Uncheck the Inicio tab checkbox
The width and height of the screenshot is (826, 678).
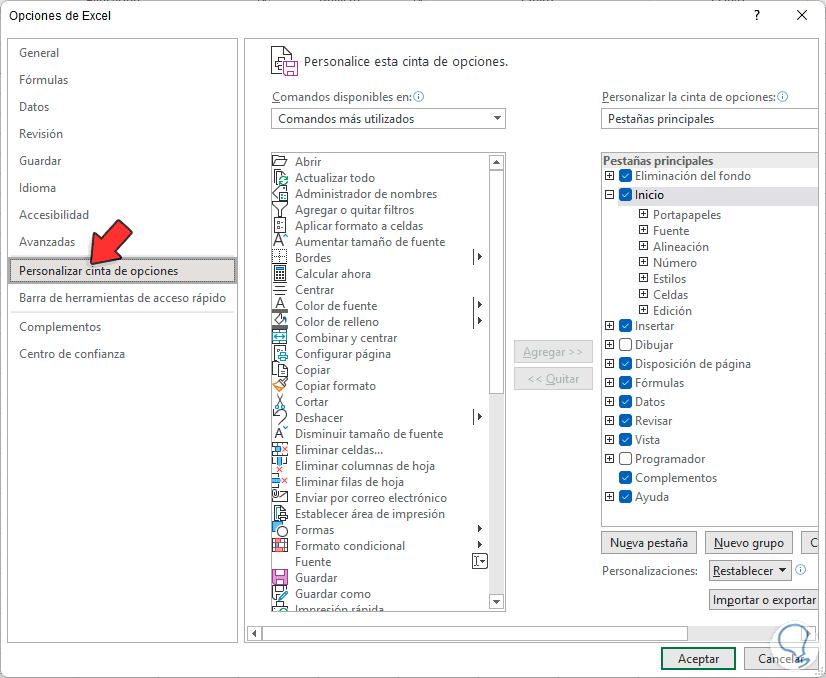pos(625,194)
